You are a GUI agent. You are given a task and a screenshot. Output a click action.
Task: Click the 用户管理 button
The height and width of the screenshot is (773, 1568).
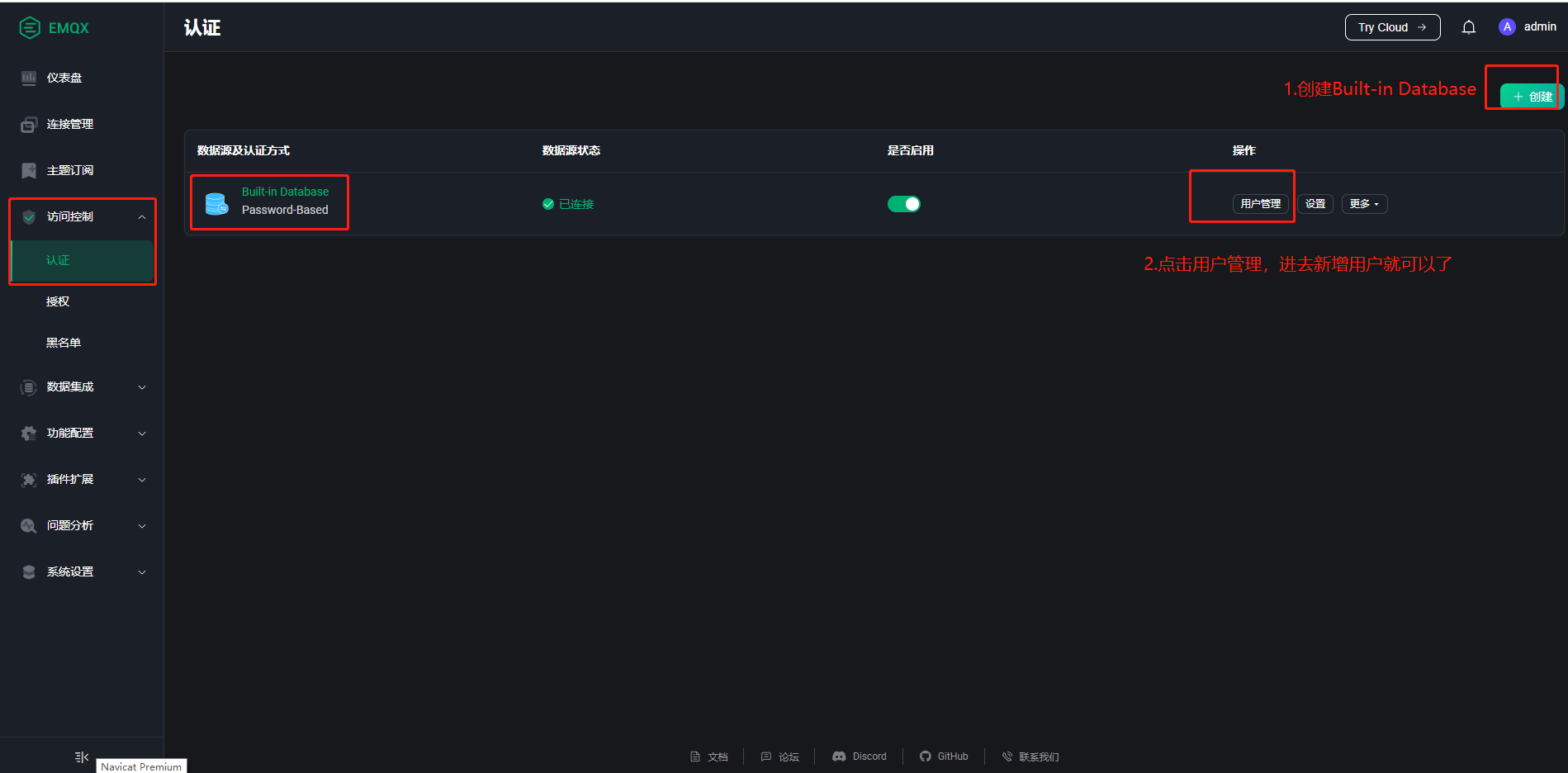coord(1261,204)
